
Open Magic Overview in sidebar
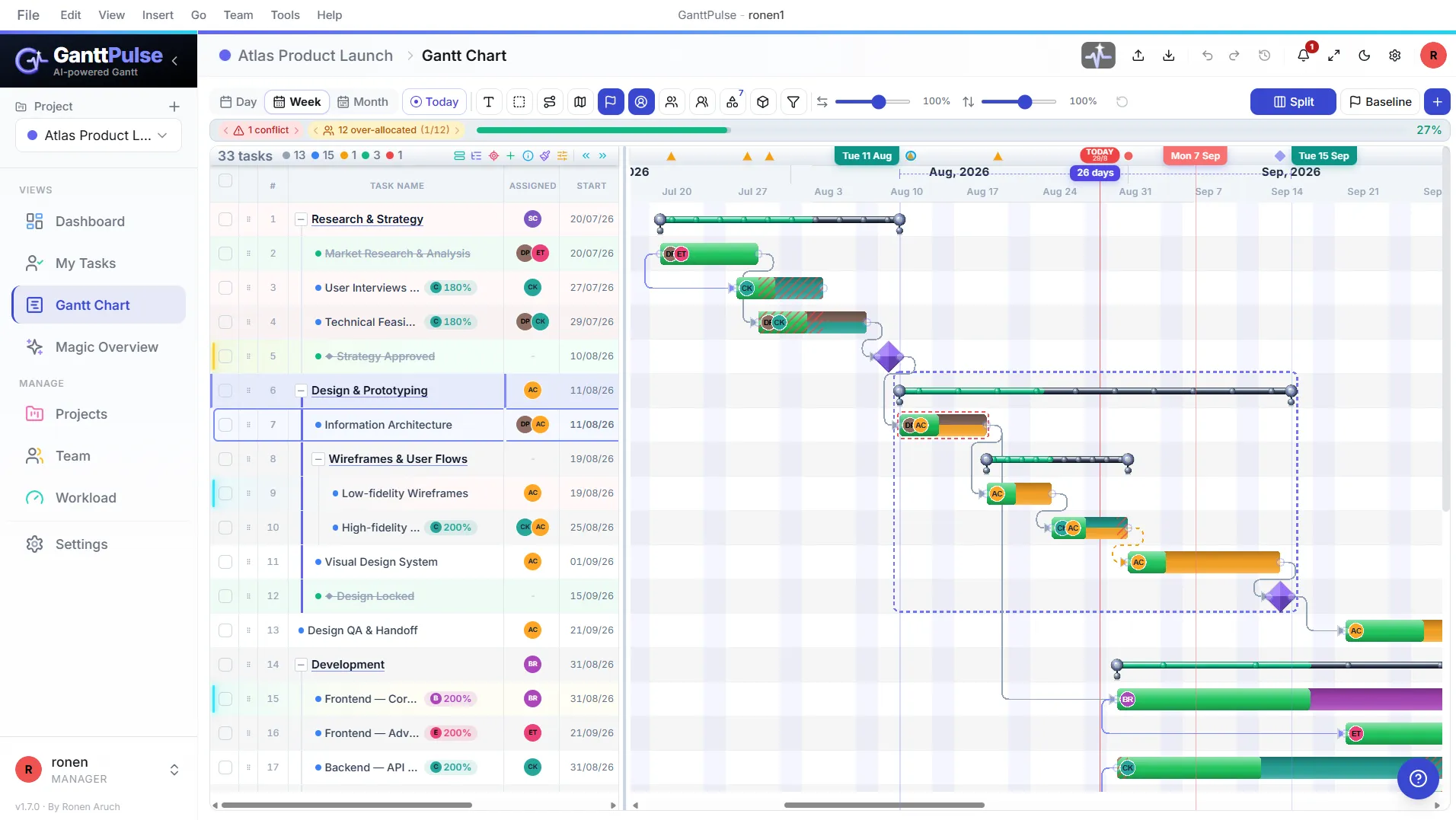pyautogui.click(x=98, y=347)
